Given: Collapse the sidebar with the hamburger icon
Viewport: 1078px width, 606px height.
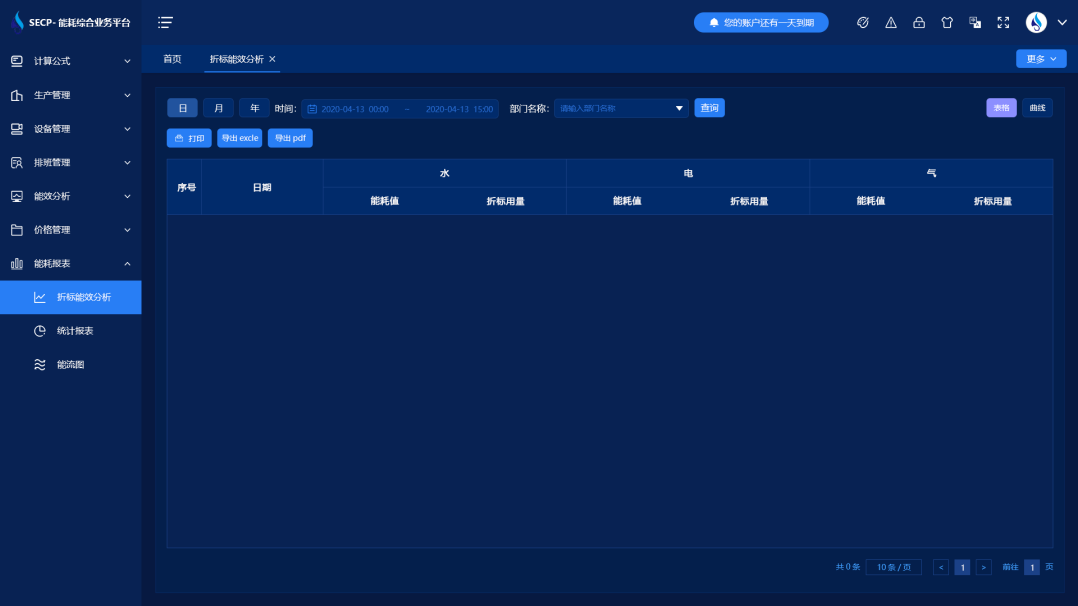Looking at the screenshot, I should (165, 22).
